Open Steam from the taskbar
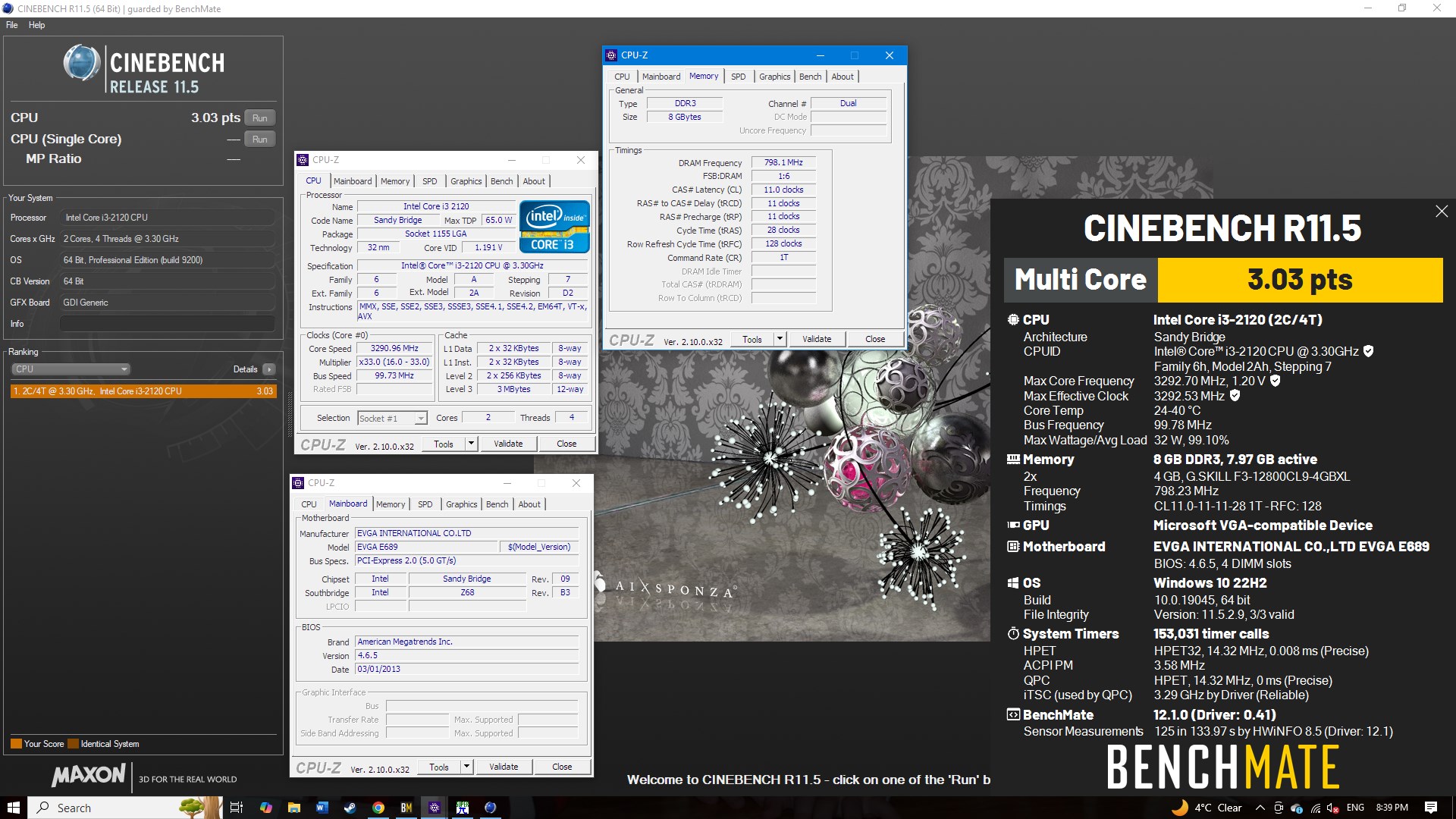The image size is (1456, 819). pyautogui.click(x=350, y=808)
